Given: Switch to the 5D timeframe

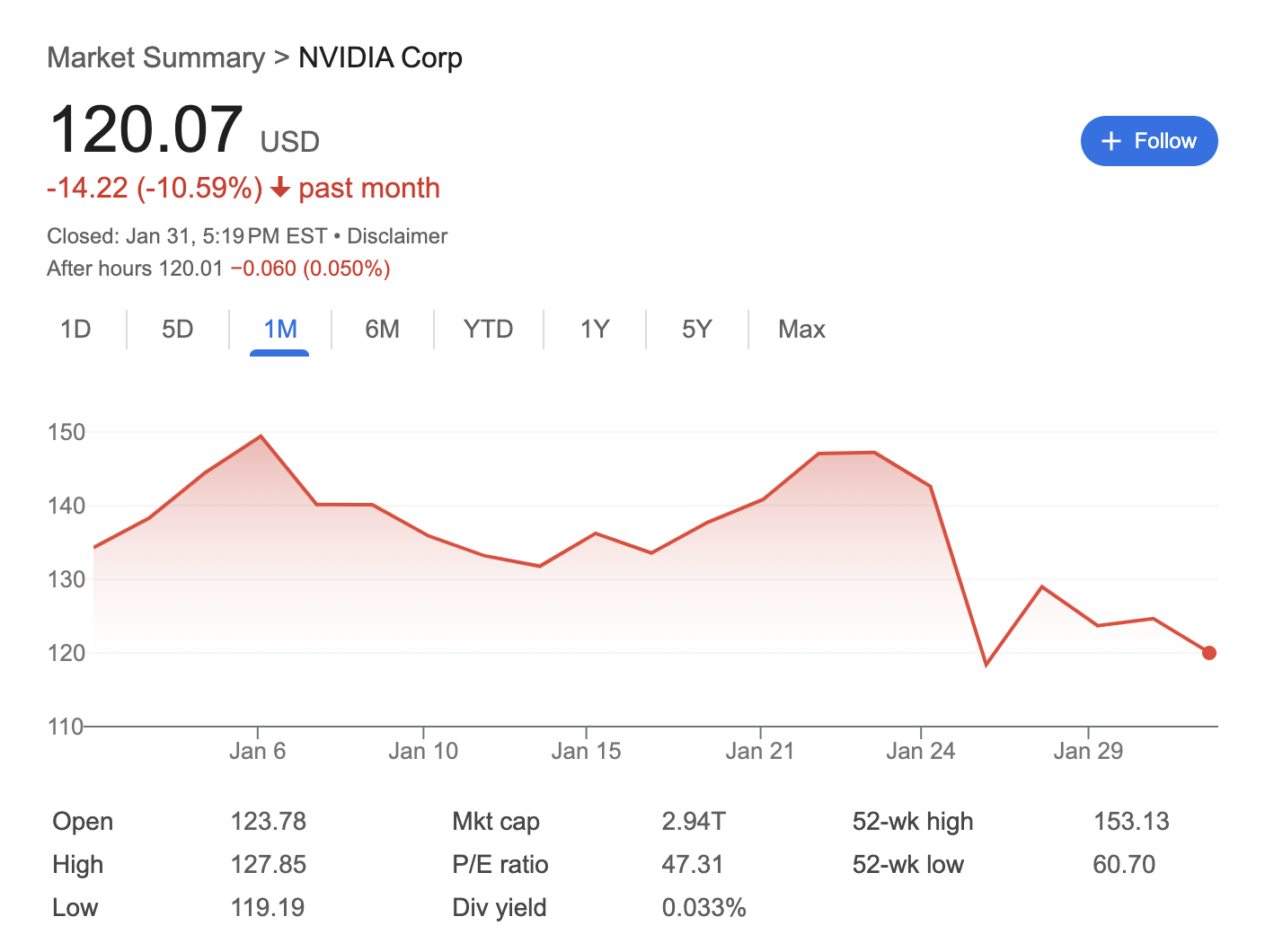Looking at the screenshot, I should (x=177, y=329).
